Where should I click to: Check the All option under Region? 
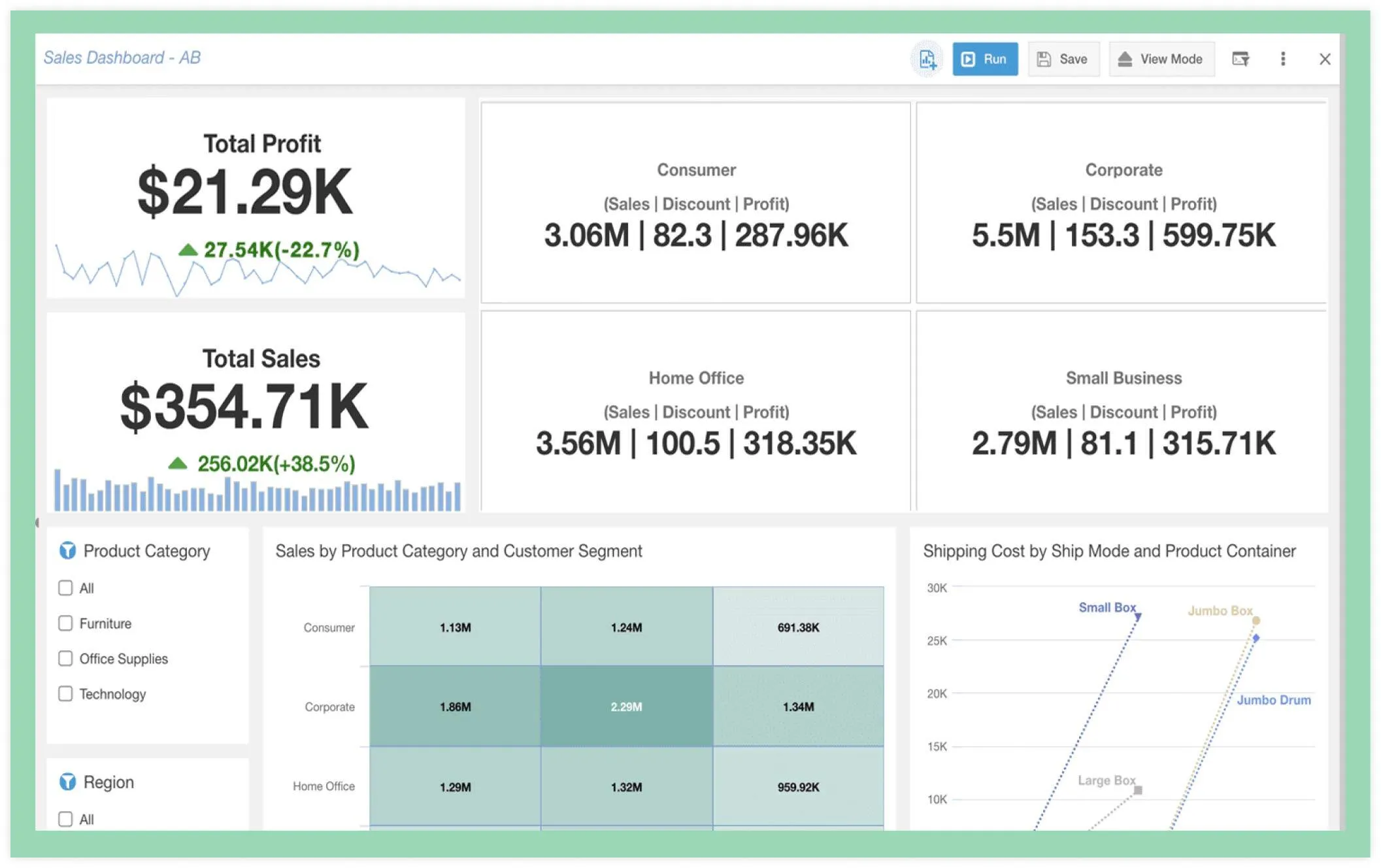tap(65, 819)
